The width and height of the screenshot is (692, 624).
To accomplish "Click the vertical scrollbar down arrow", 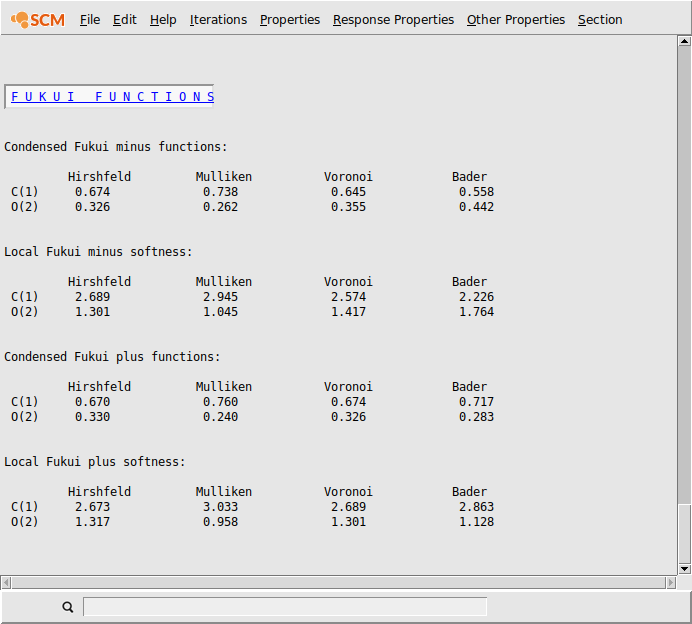I will tap(684, 569).
